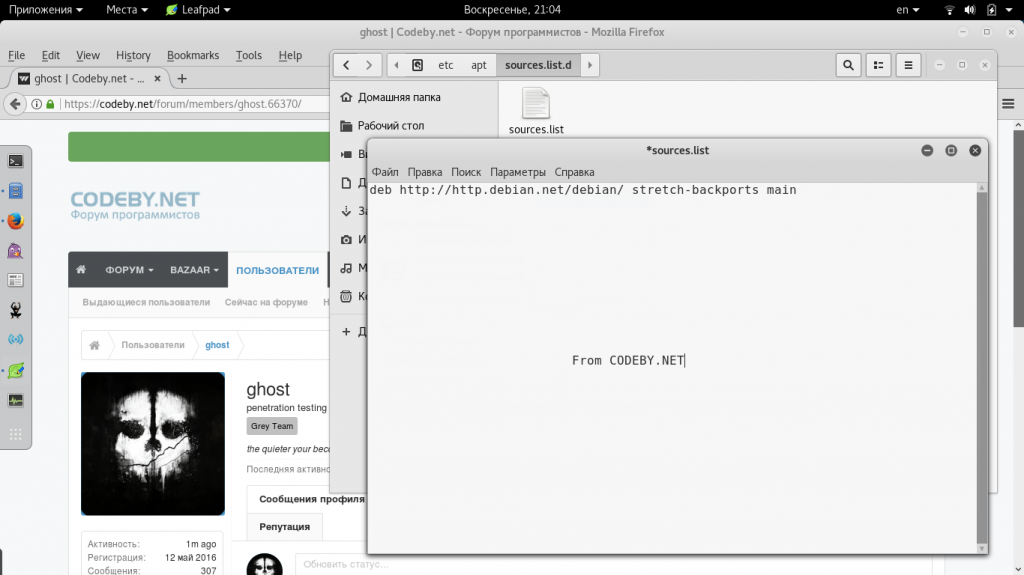Open the Terminal icon in the dock
1024x575 pixels.
[x=16, y=161]
